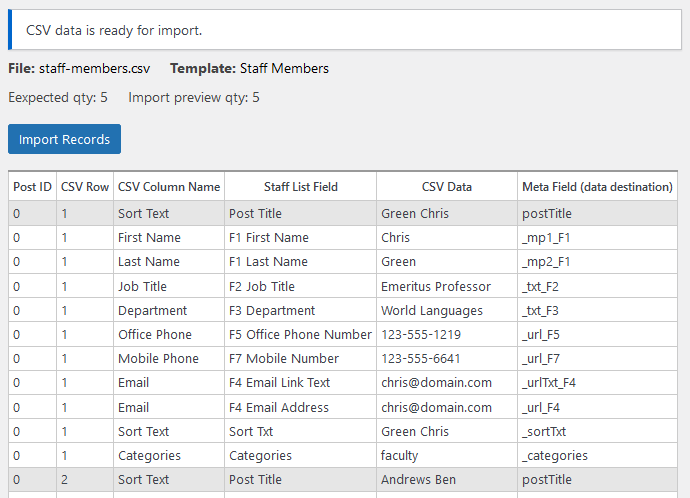Viewport: 690px width, 498px height.
Task: Click the Post ID column header
Action: 32,187
